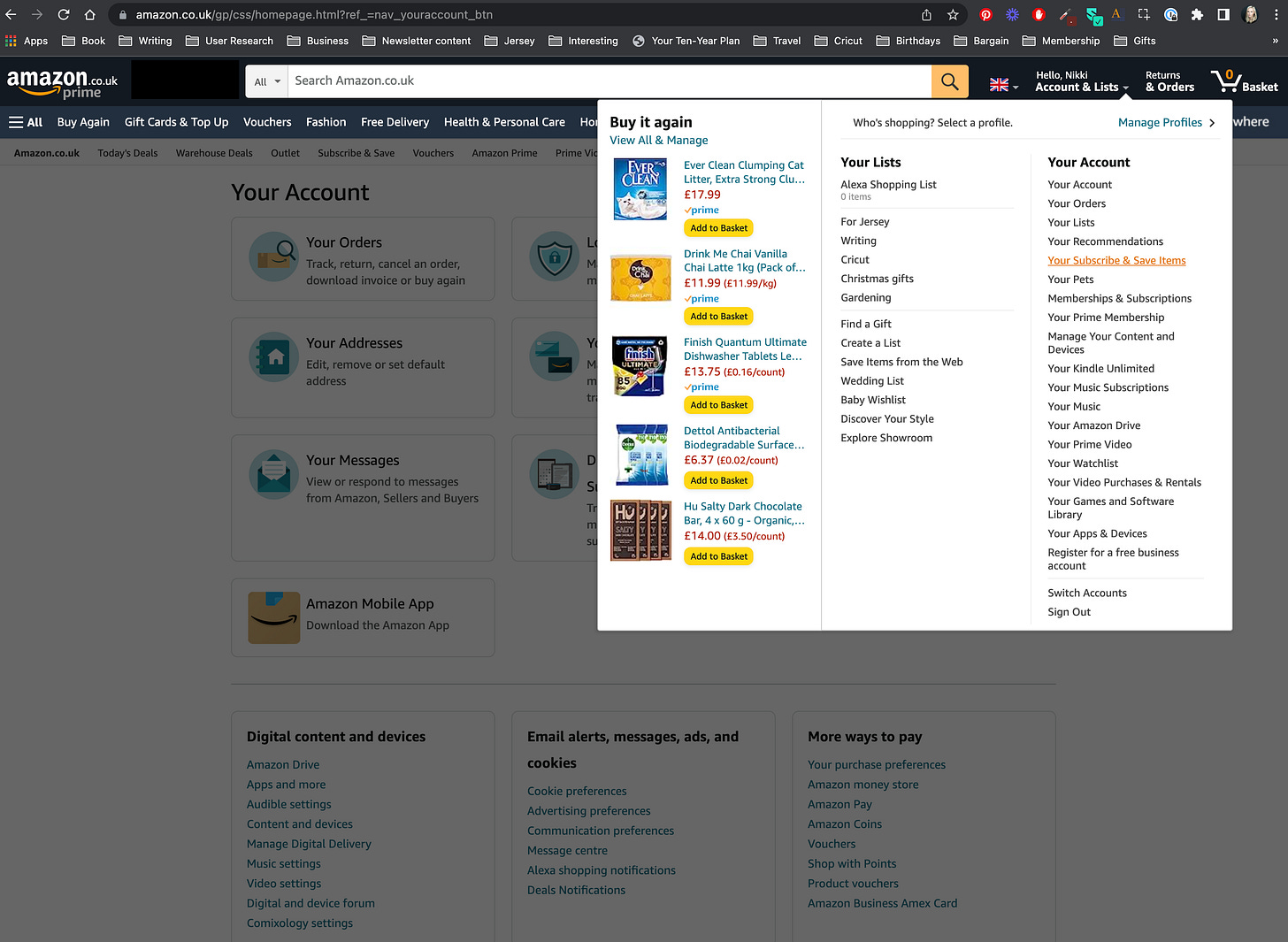This screenshot has width=1288, height=942.
Task: Open Cookie preferences link
Action: 577,792
